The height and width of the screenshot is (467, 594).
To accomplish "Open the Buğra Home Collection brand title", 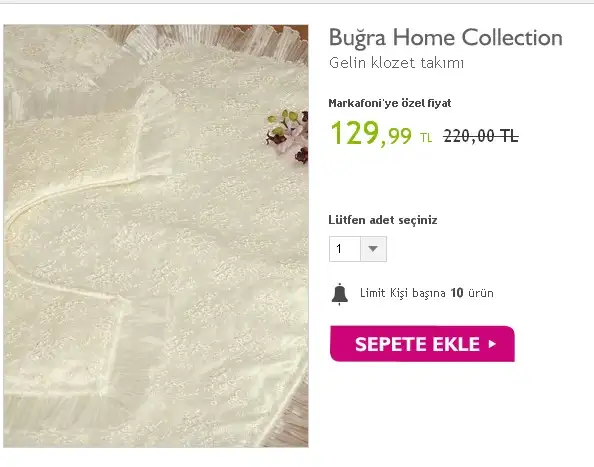I will pyautogui.click(x=446, y=37).
